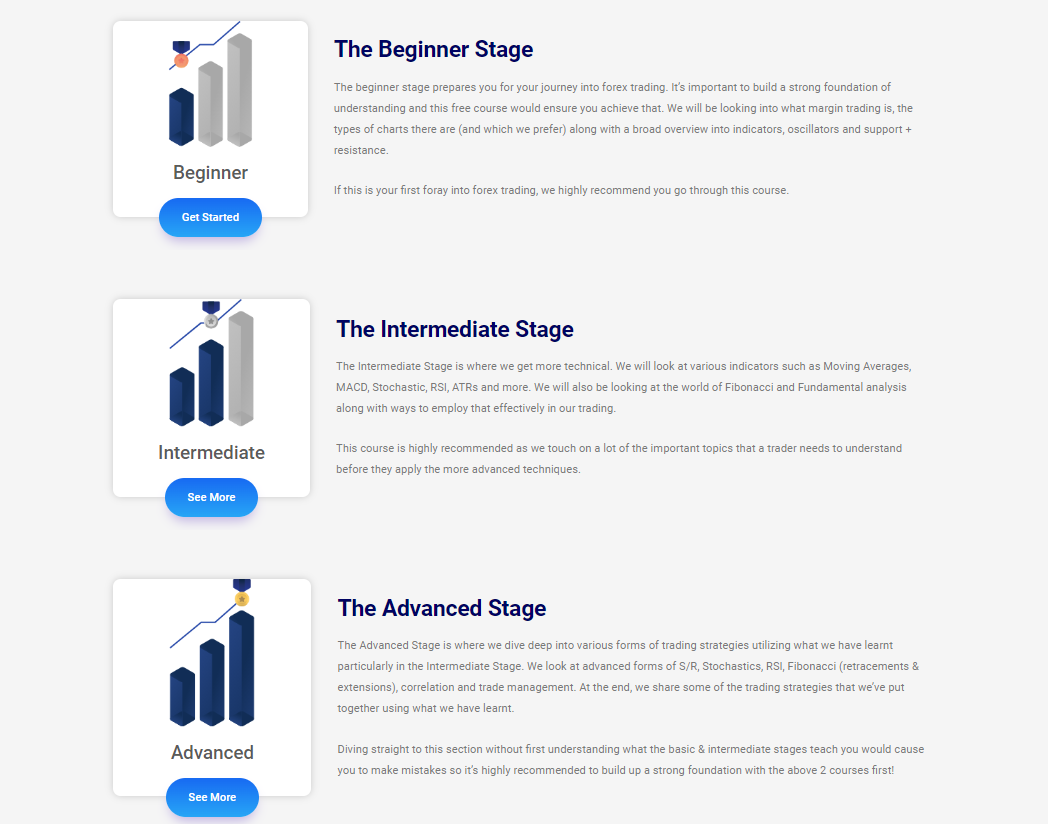Click the tallest gray bar in Beginner chart
Viewport: 1048px width, 824px height.
(x=239, y=90)
